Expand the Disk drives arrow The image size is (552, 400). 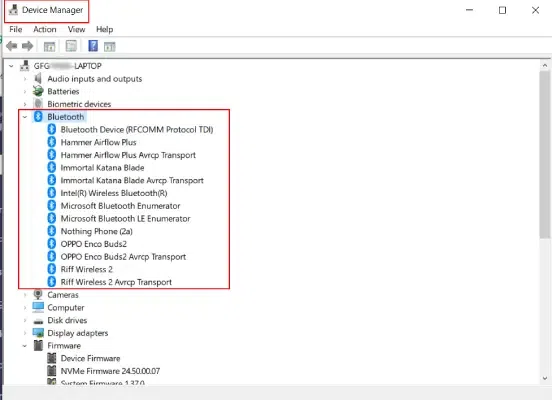25,320
